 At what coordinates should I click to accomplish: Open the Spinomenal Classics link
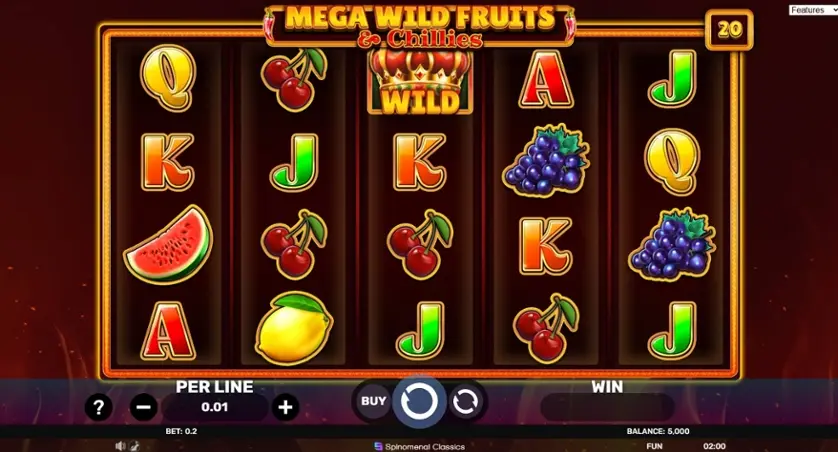coord(420,446)
